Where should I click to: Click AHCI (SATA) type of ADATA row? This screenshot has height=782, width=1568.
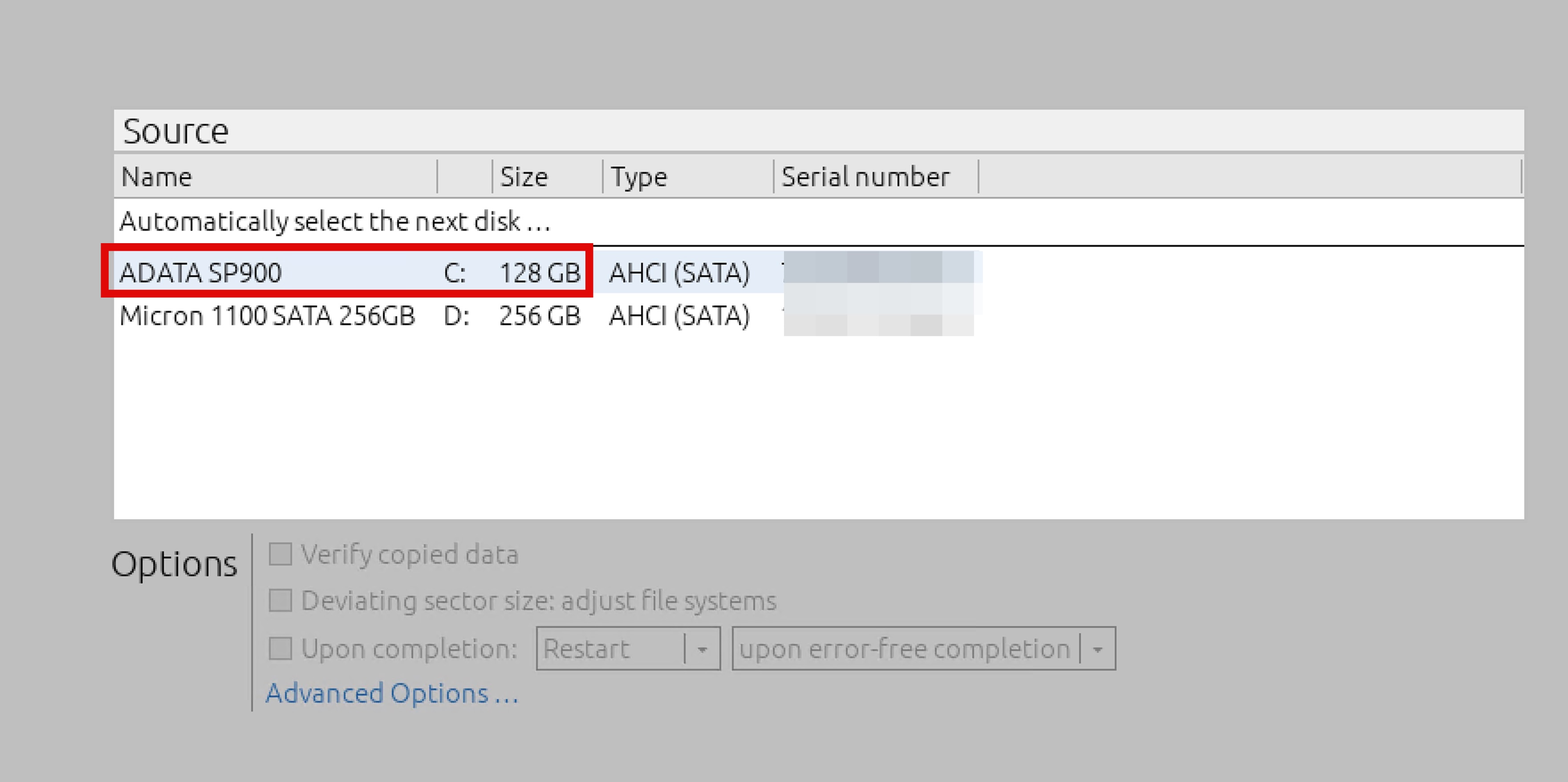679,272
